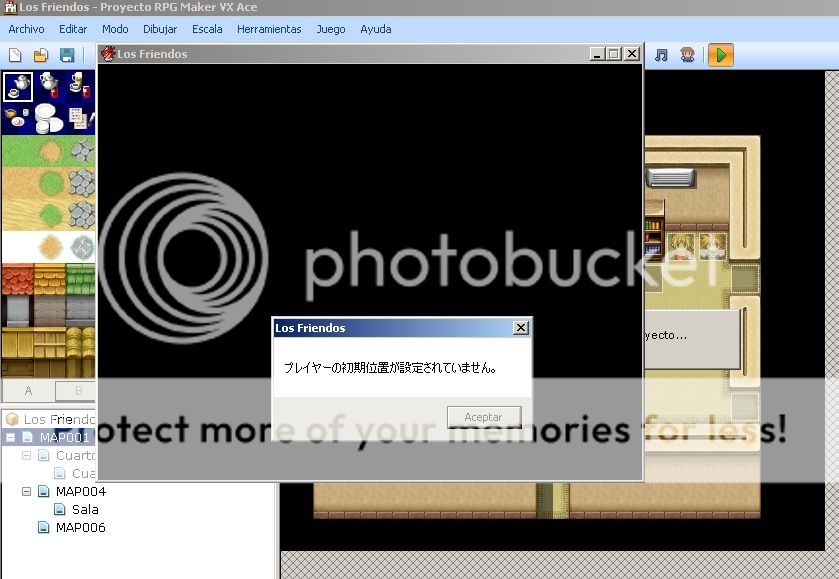The width and height of the screenshot is (839, 579).
Task: Select the teapot and cup tile
Action: pyautogui.click(x=17, y=87)
